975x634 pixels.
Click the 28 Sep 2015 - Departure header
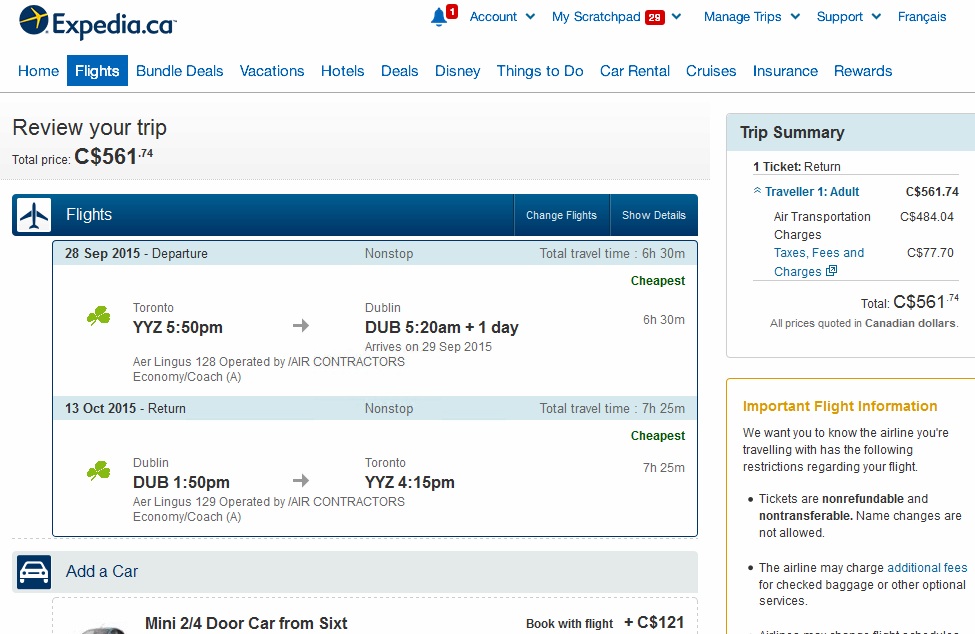pos(136,254)
